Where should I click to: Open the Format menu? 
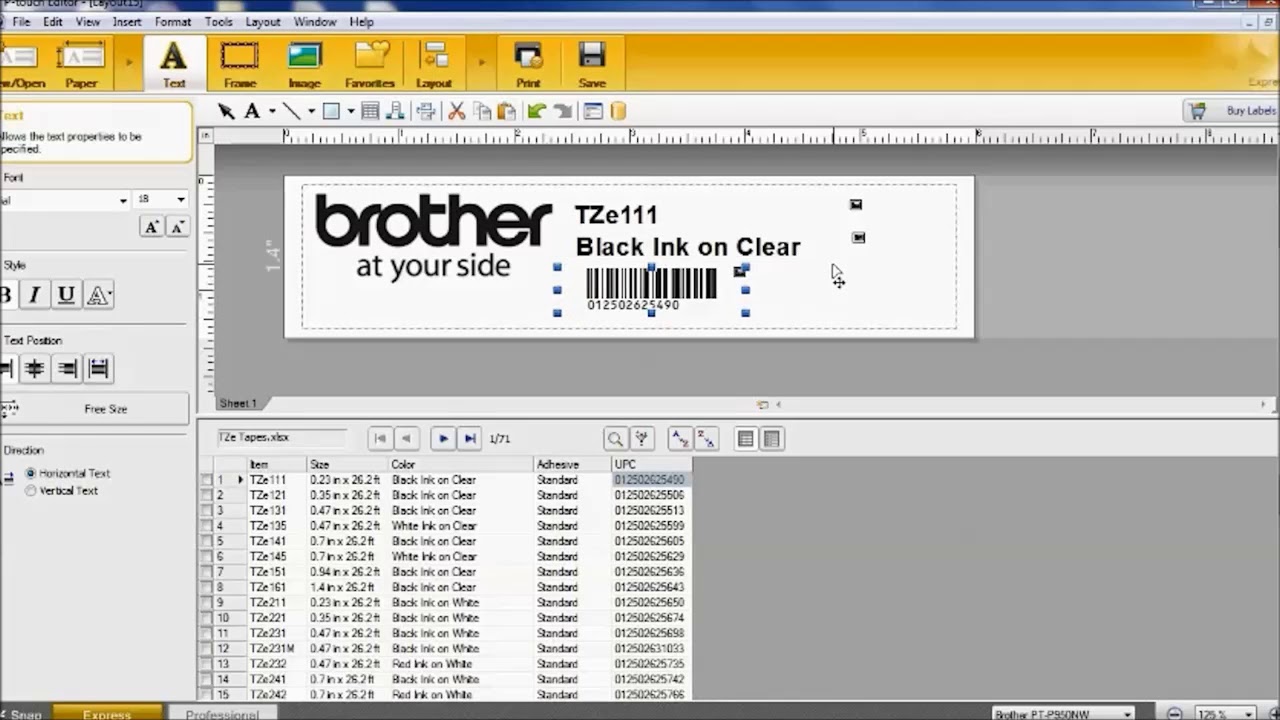[172, 21]
